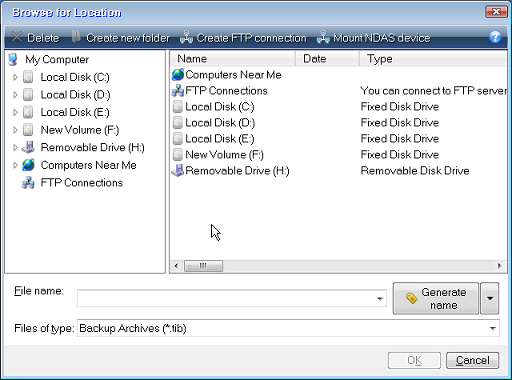Select Computers Near Me globe icon in file list
This screenshot has height=380, width=512.
[x=178, y=74]
